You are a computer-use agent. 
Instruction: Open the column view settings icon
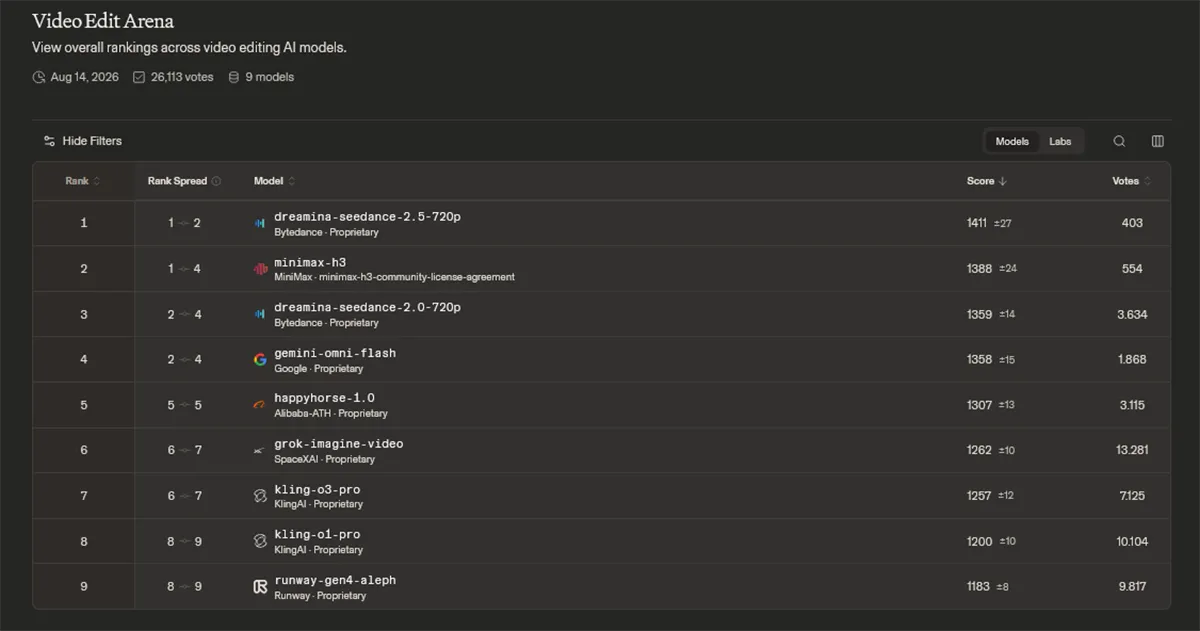click(x=1157, y=141)
